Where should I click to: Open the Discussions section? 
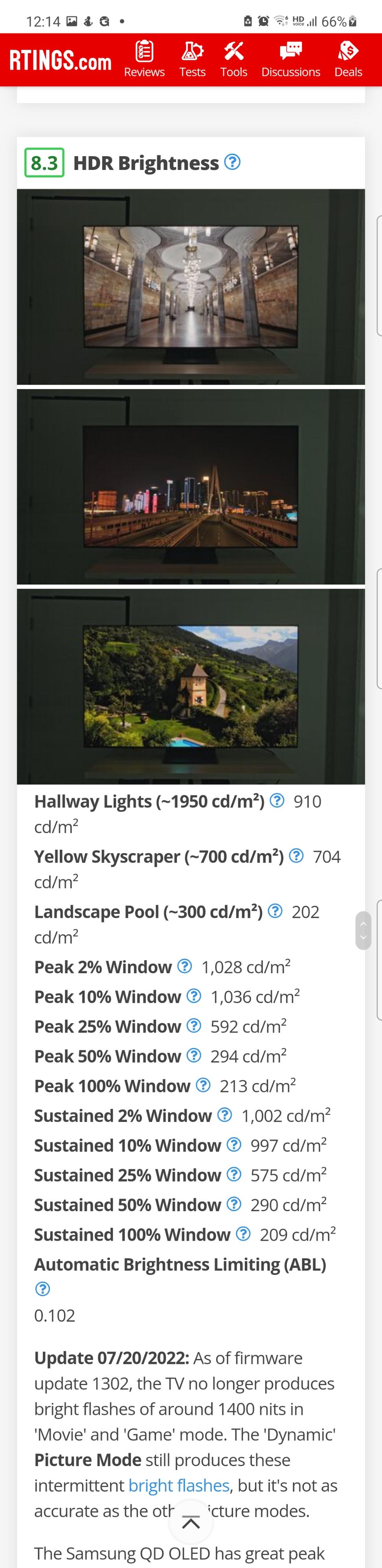coord(291,59)
